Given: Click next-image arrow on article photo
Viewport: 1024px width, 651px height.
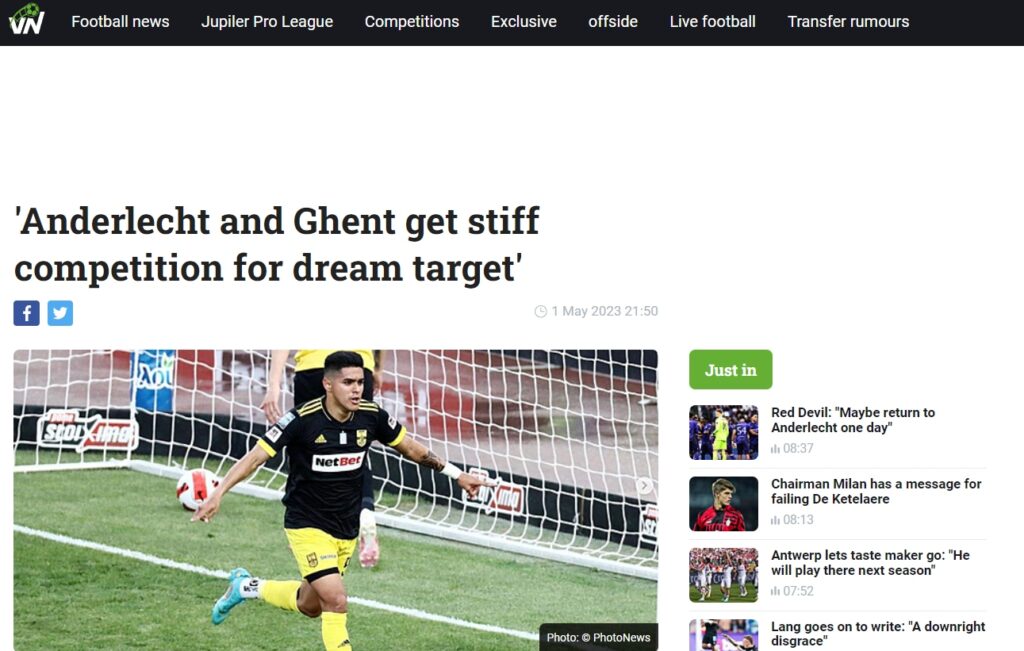Looking at the screenshot, I should coord(644,485).
